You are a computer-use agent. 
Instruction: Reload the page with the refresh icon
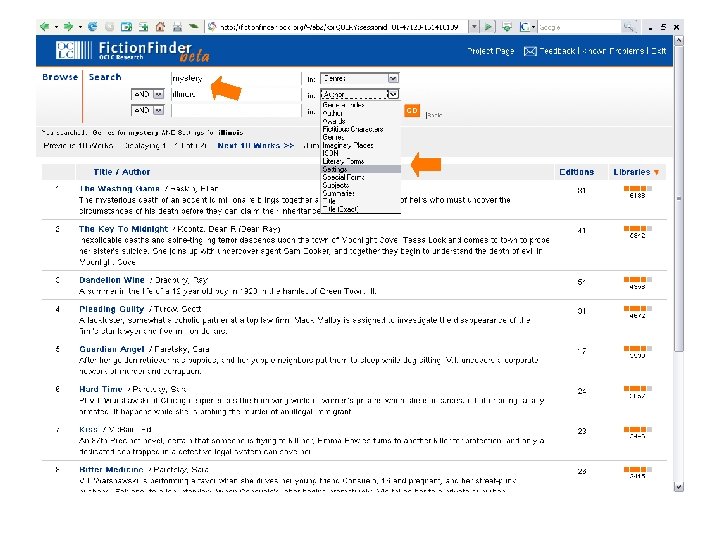pos(92,27)
